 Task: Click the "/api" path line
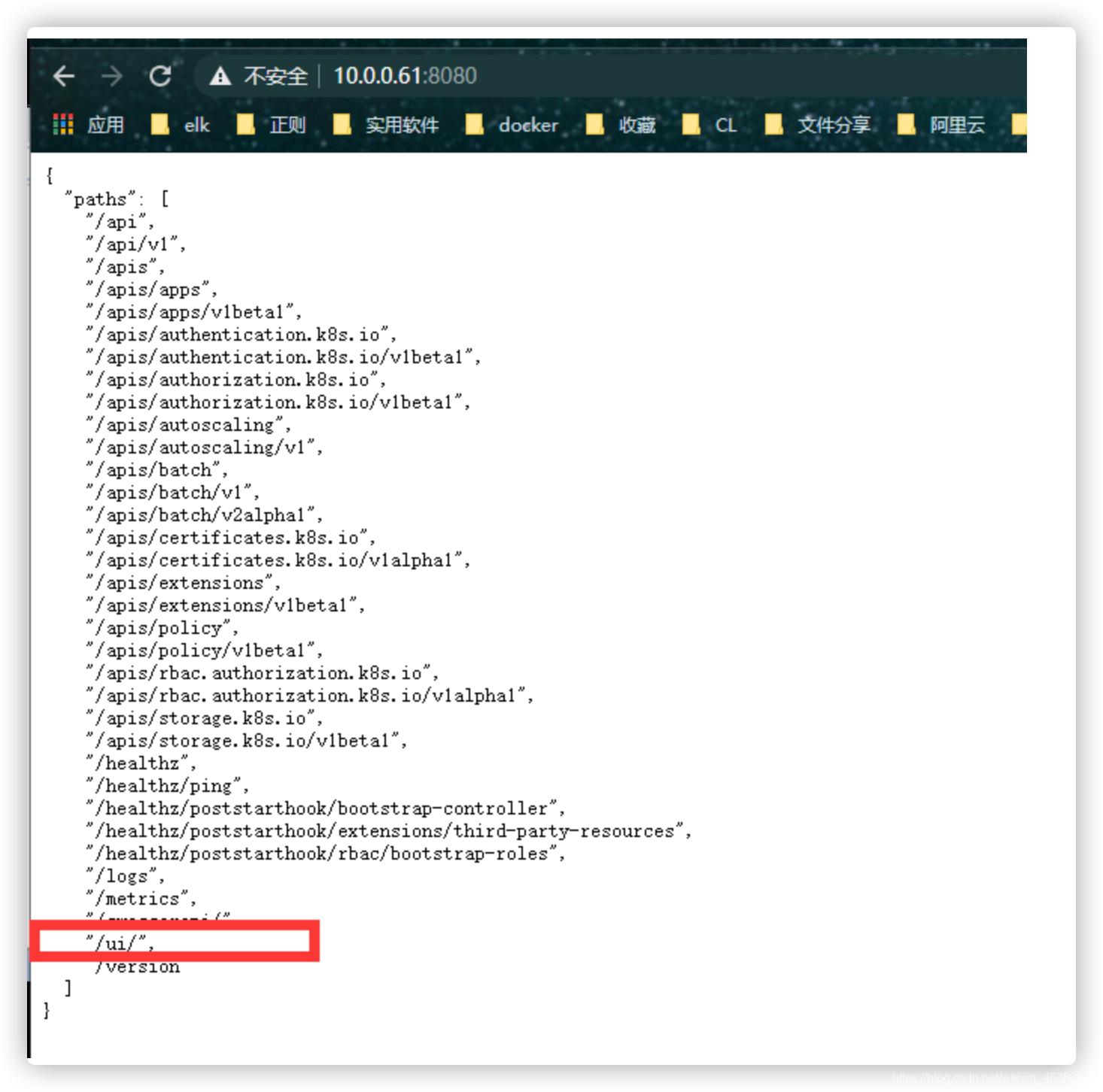(x=120, y=222)
